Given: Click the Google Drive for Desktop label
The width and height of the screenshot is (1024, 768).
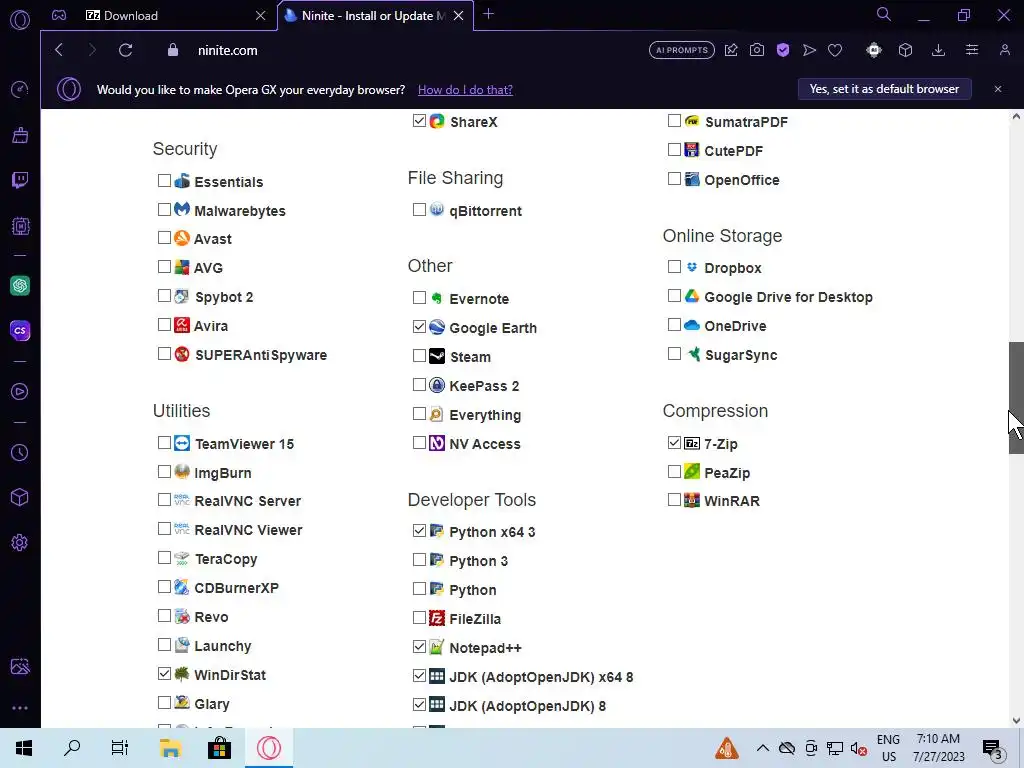Looking at the screenshot, I should (788, 297).
